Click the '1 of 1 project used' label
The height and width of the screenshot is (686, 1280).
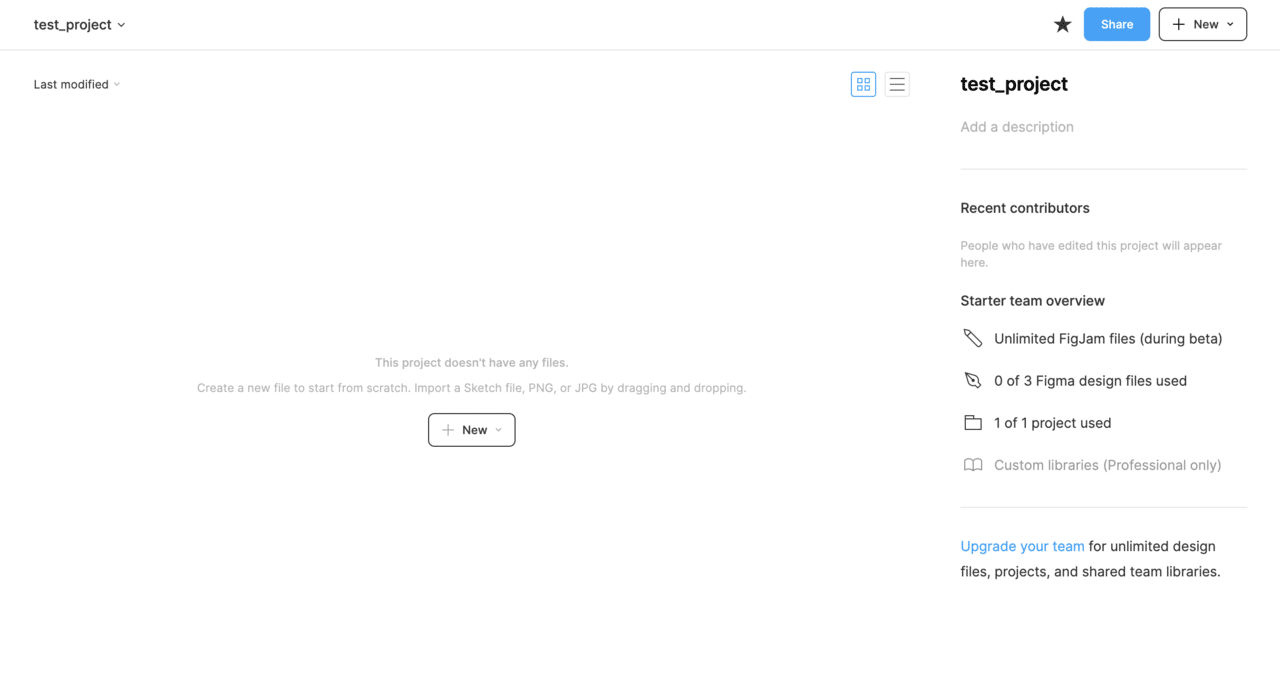click(1052, 423)
